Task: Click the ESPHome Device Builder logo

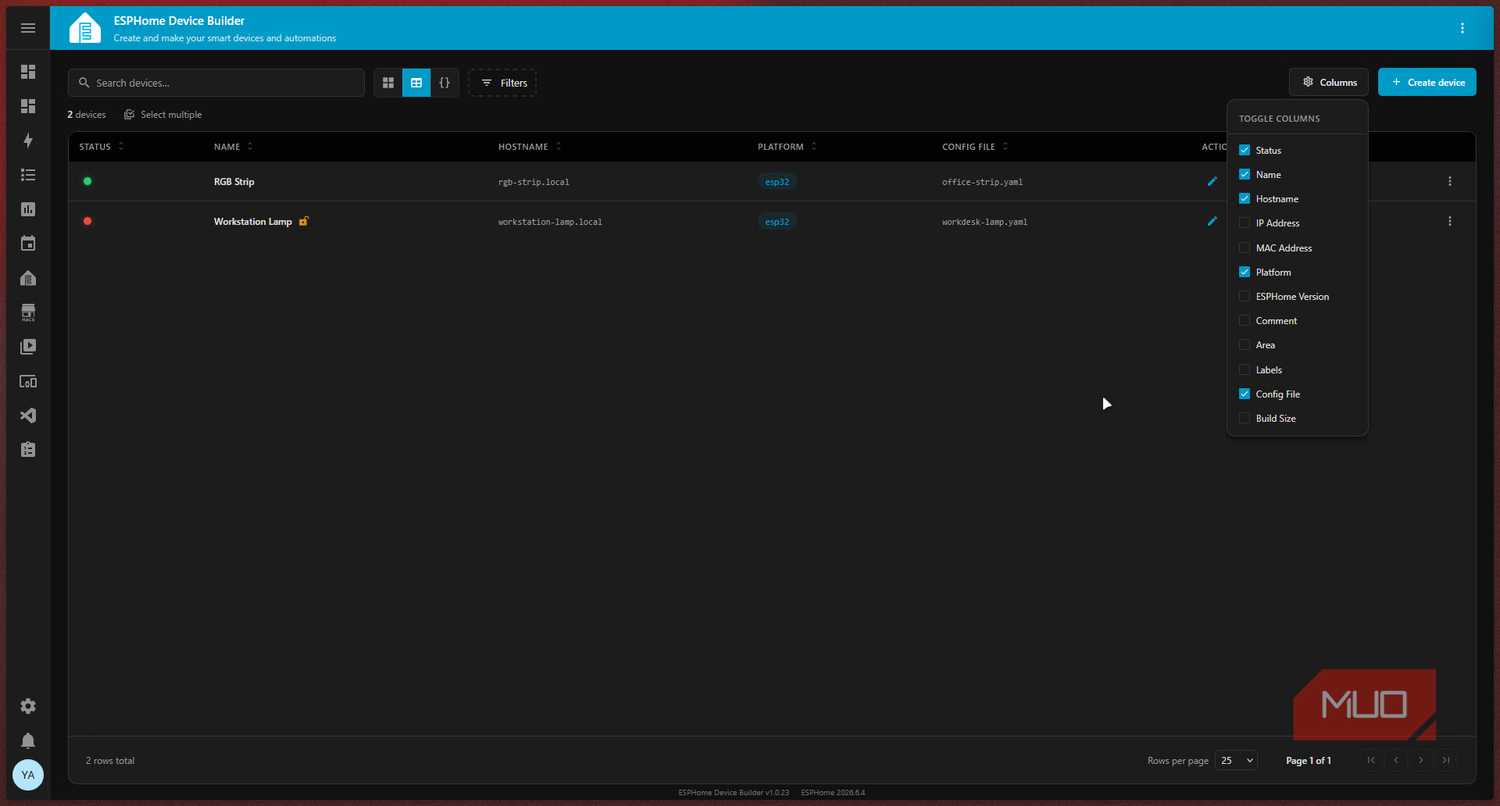Action: pyautogui.click(x=85, y=28)
